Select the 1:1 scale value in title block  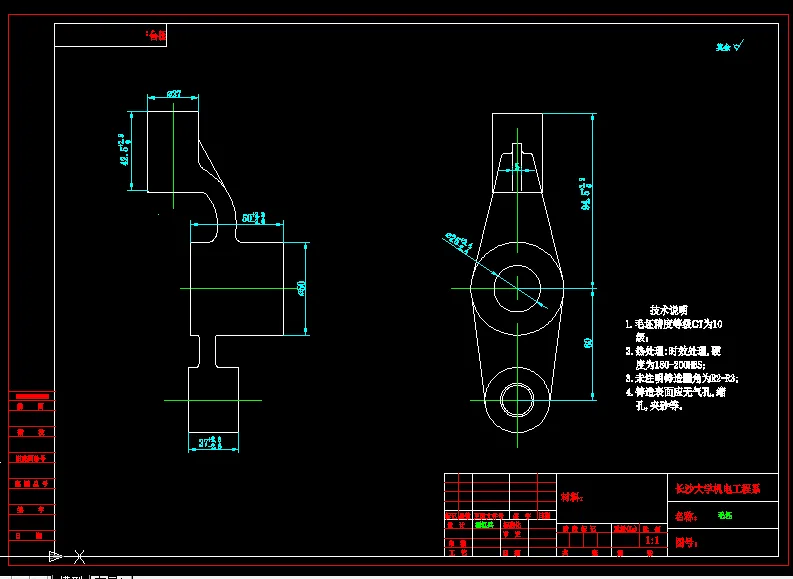pyautogui.click(x=652, y=541)
